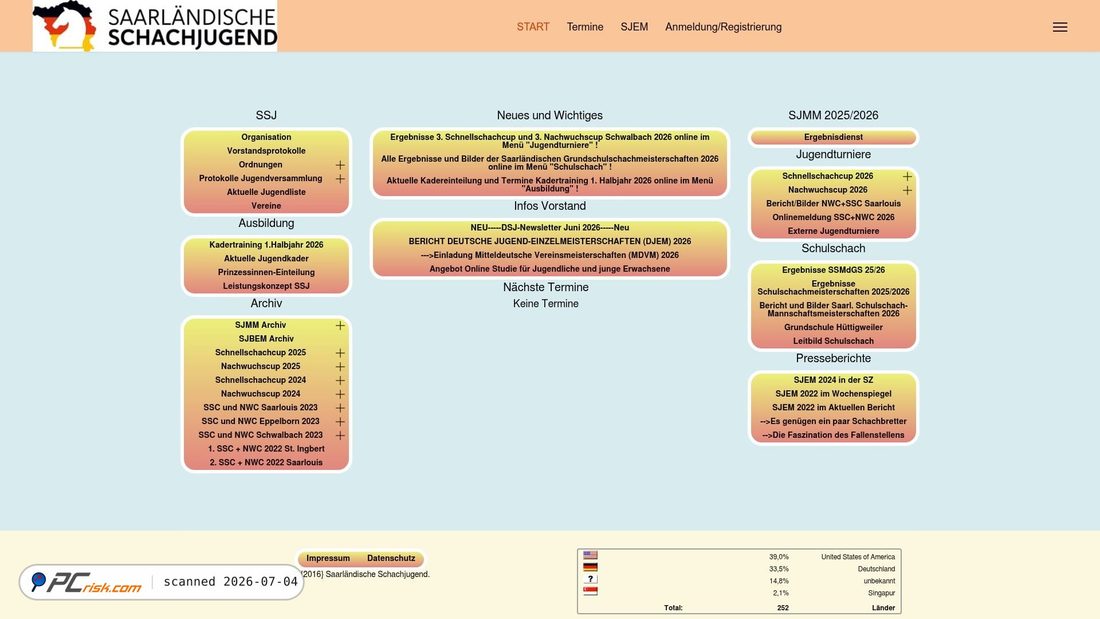1100x619 pixels.
Task: Click the unknown country question mark icon
Action: [591, 579]
